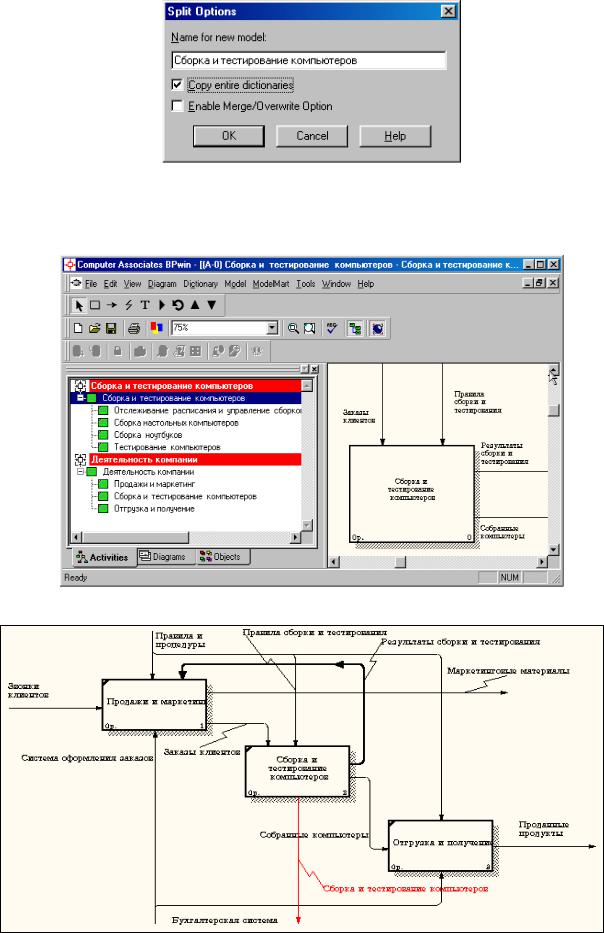
Task: Close the Model Explorer panel with X
Action: [315, 369]
